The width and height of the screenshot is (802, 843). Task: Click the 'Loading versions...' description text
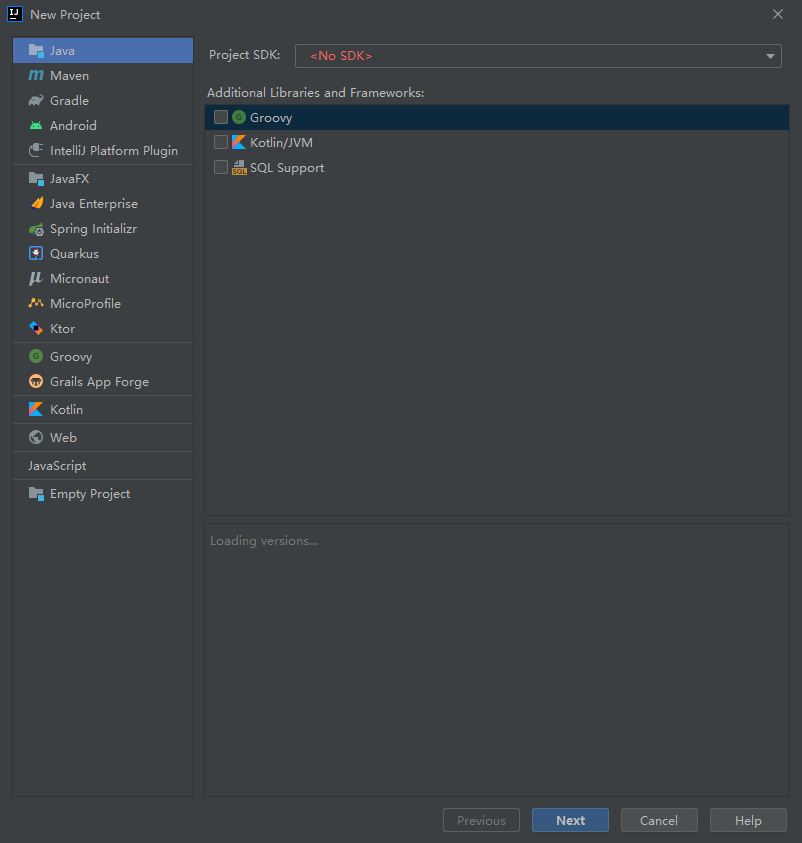click(264, 541)
